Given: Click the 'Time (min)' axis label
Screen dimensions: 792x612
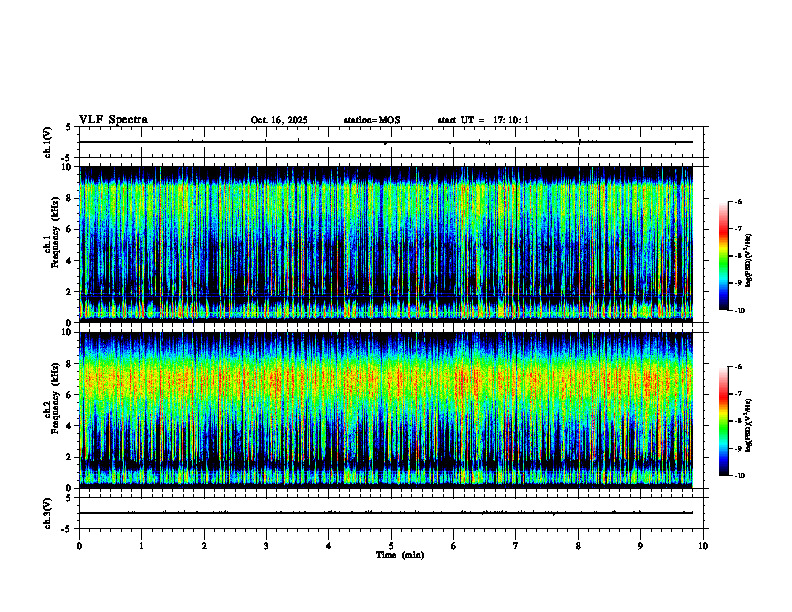Looking at the screenshot, I should (400, 555).
